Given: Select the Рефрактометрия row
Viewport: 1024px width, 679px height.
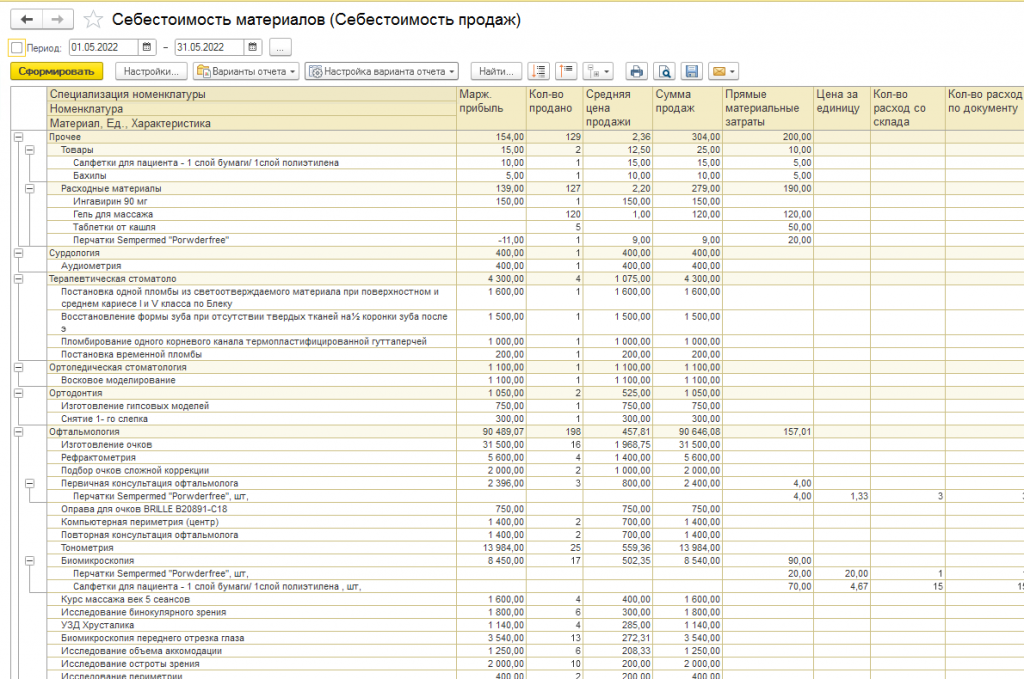Looking at the screenshot, I should 251,458.
